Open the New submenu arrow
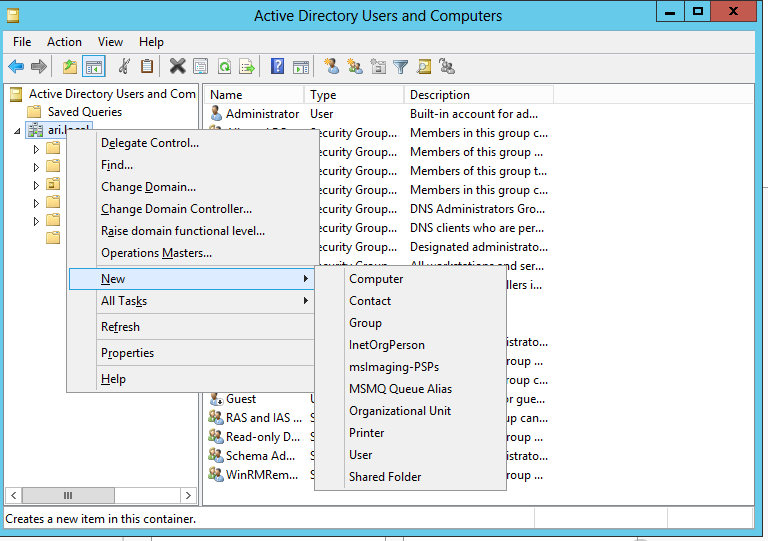768x541 pixels. 306,279
